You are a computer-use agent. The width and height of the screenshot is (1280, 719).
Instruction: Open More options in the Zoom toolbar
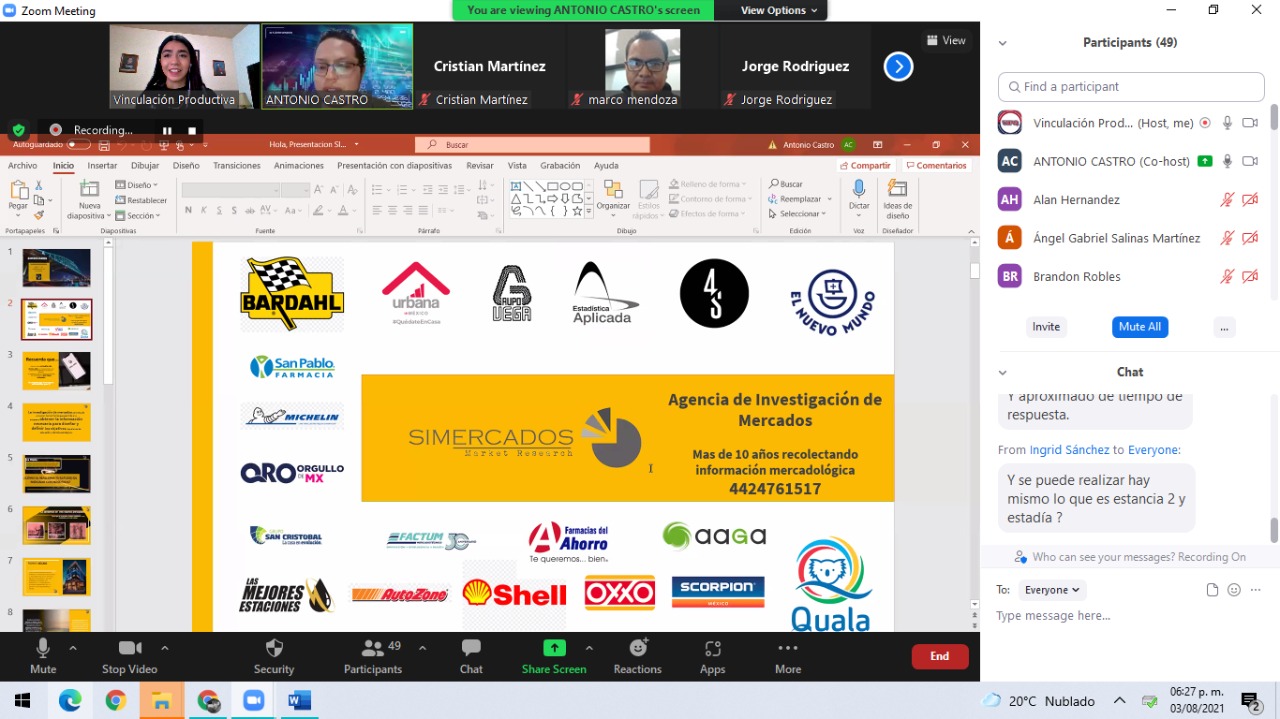click(x=788, y=656)
